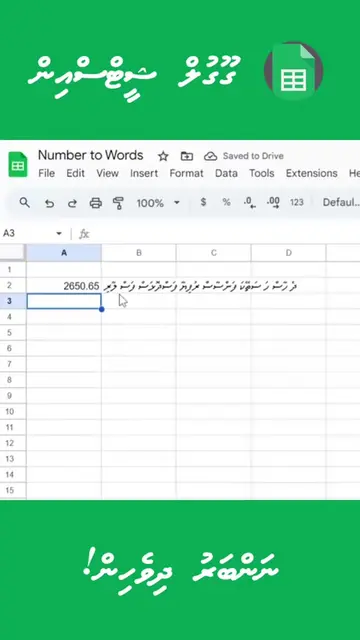Select the column B header
Viewport: 360px width, 640px height.
[x=139, y=253]
